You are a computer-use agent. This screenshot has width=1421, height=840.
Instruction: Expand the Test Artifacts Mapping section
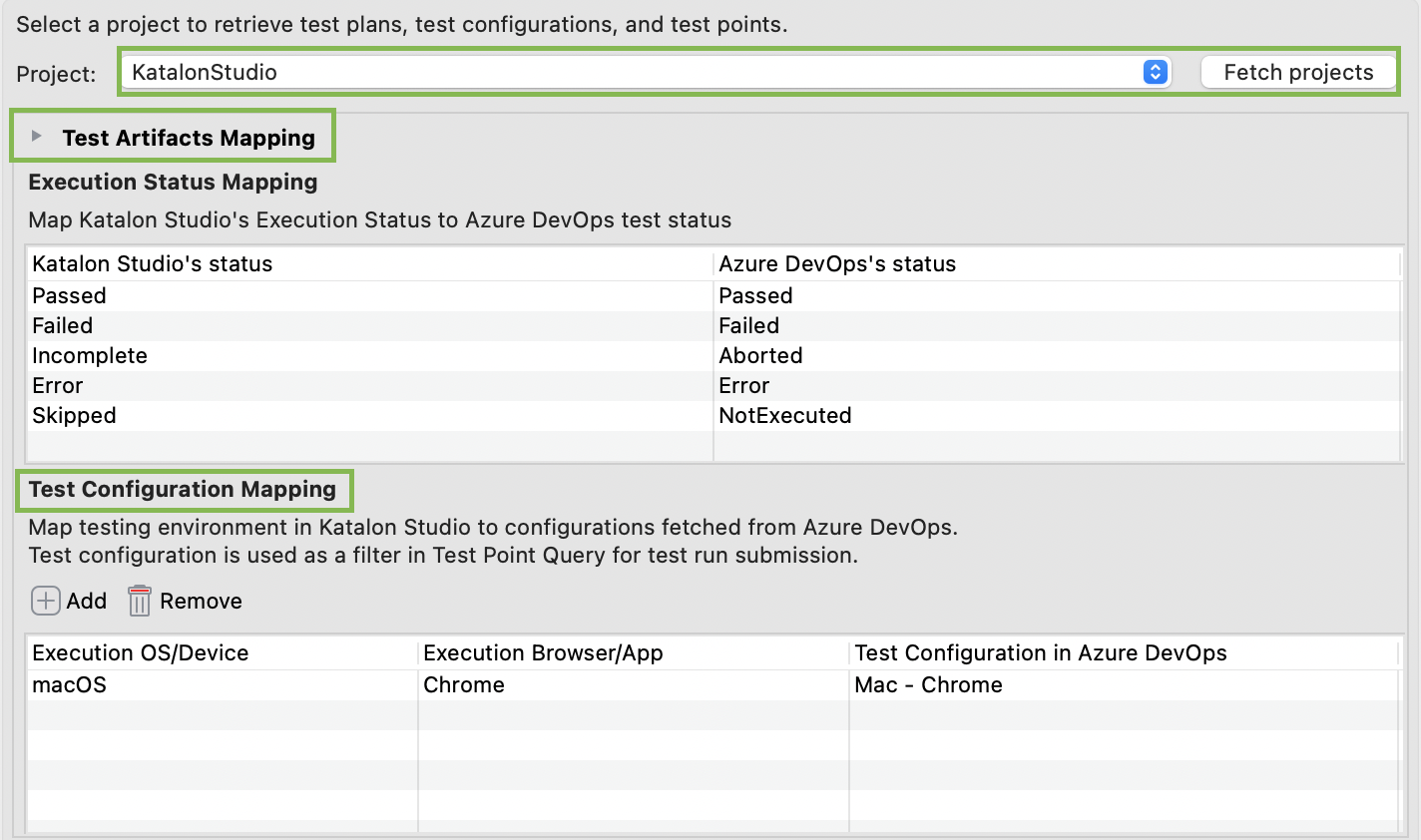pyautogui.click(x=37, y=136)
